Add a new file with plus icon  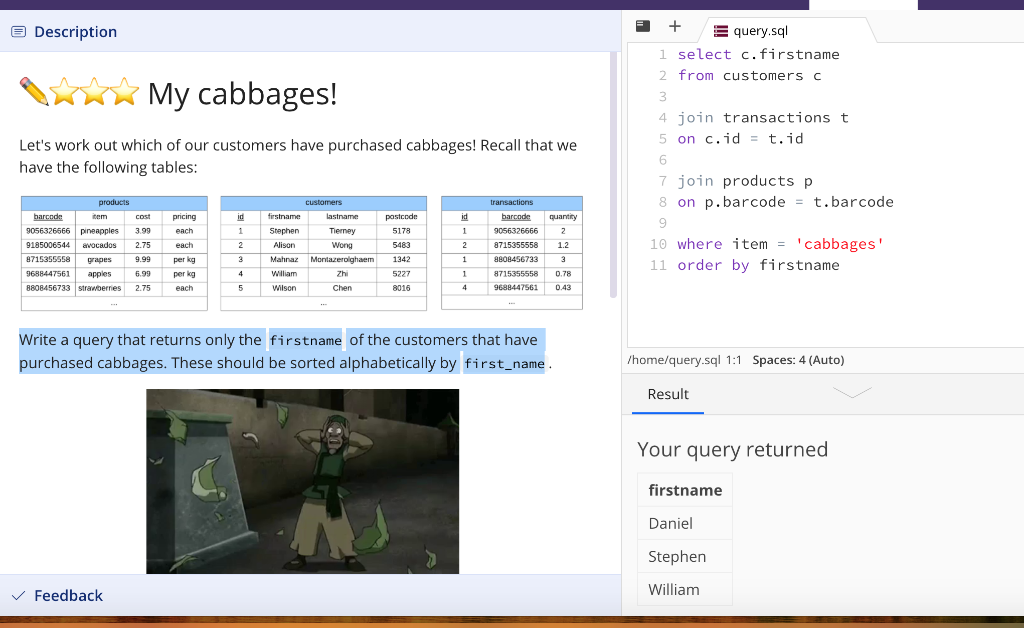pyautogui.click(x=675, y=26)
